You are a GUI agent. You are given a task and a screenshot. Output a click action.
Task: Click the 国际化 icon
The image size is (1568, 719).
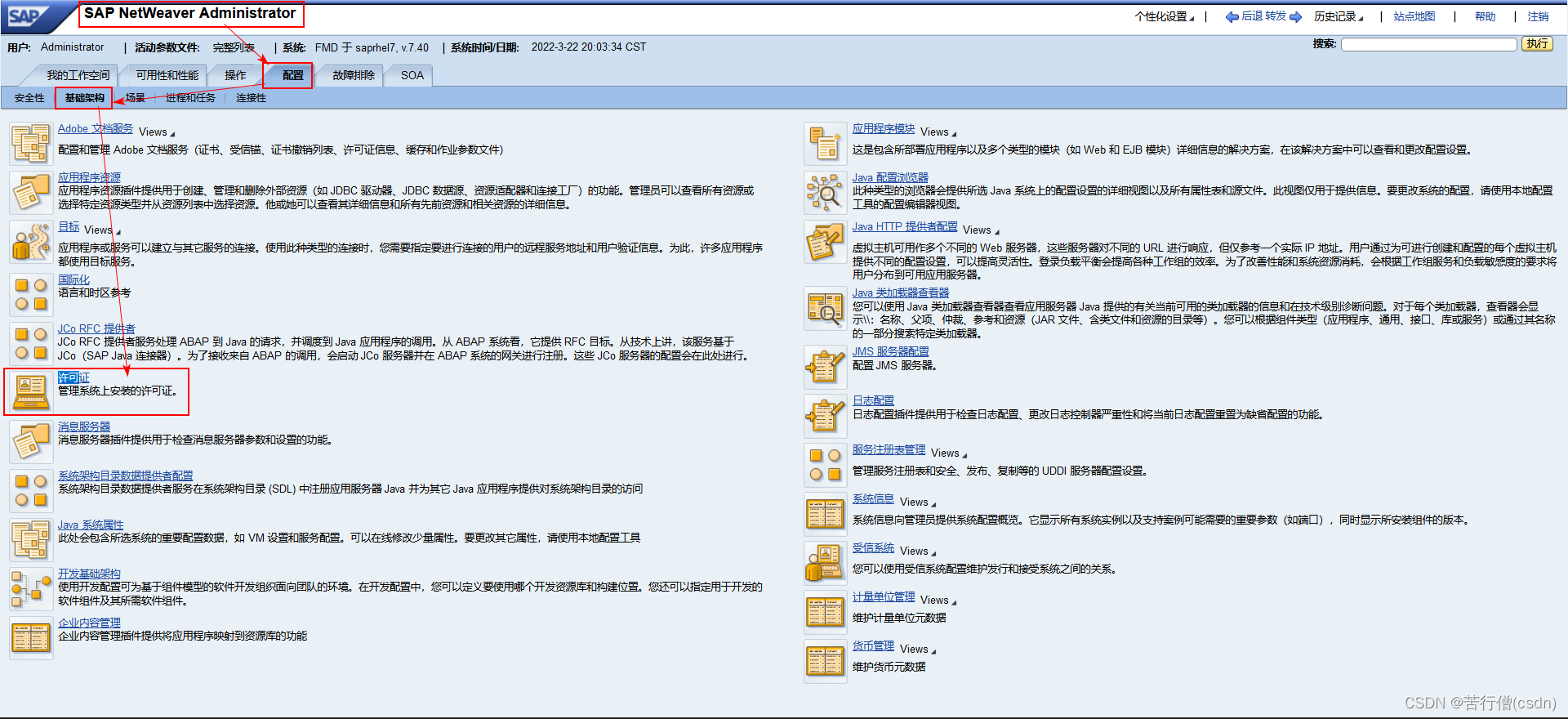pyautogui.click(x=31, y=294)
